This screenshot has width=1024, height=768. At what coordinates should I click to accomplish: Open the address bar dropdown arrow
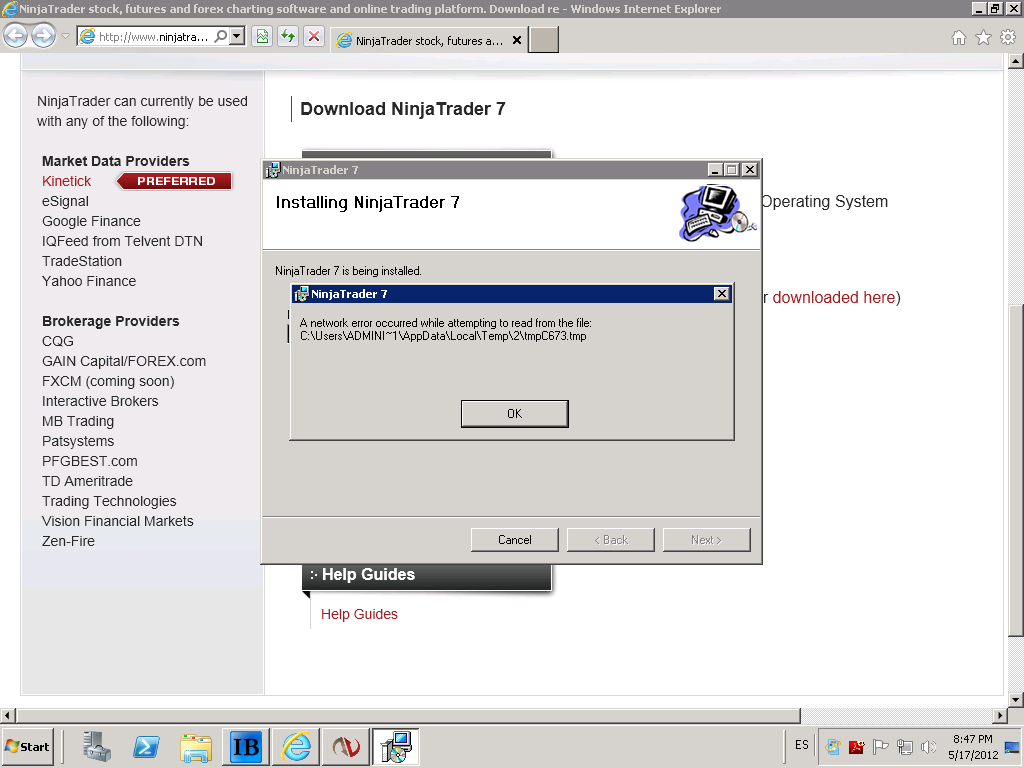click(237, 37)
